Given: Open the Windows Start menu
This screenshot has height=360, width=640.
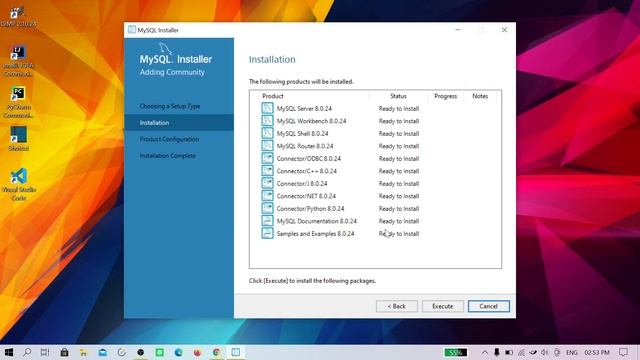Looking at the screenshot, I should point(8,352).
